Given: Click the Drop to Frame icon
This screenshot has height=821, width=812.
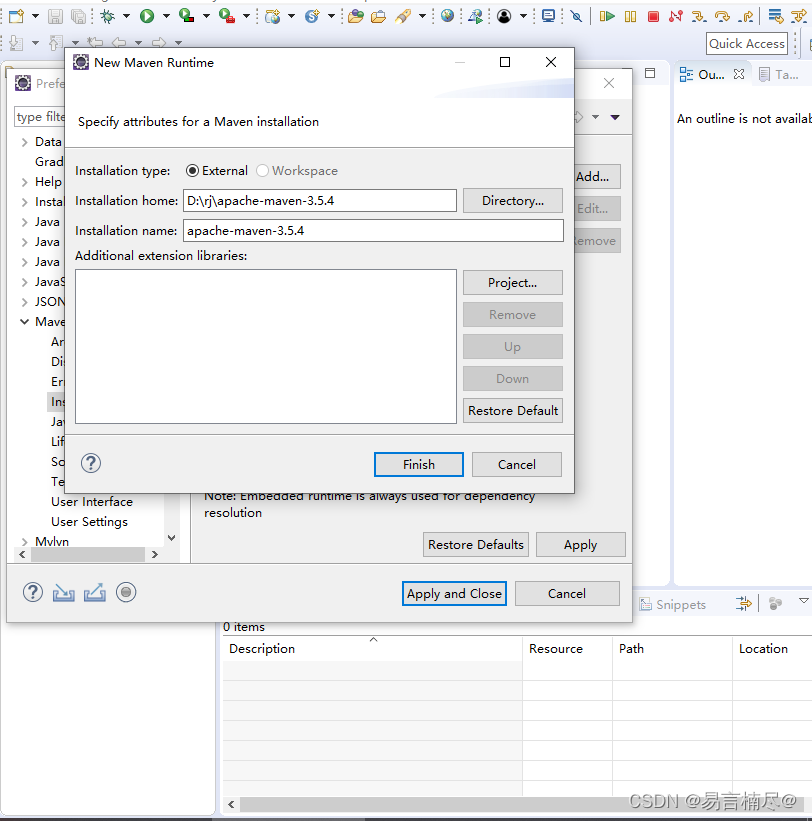Looking at the screenshot, I should coord(775,17).
